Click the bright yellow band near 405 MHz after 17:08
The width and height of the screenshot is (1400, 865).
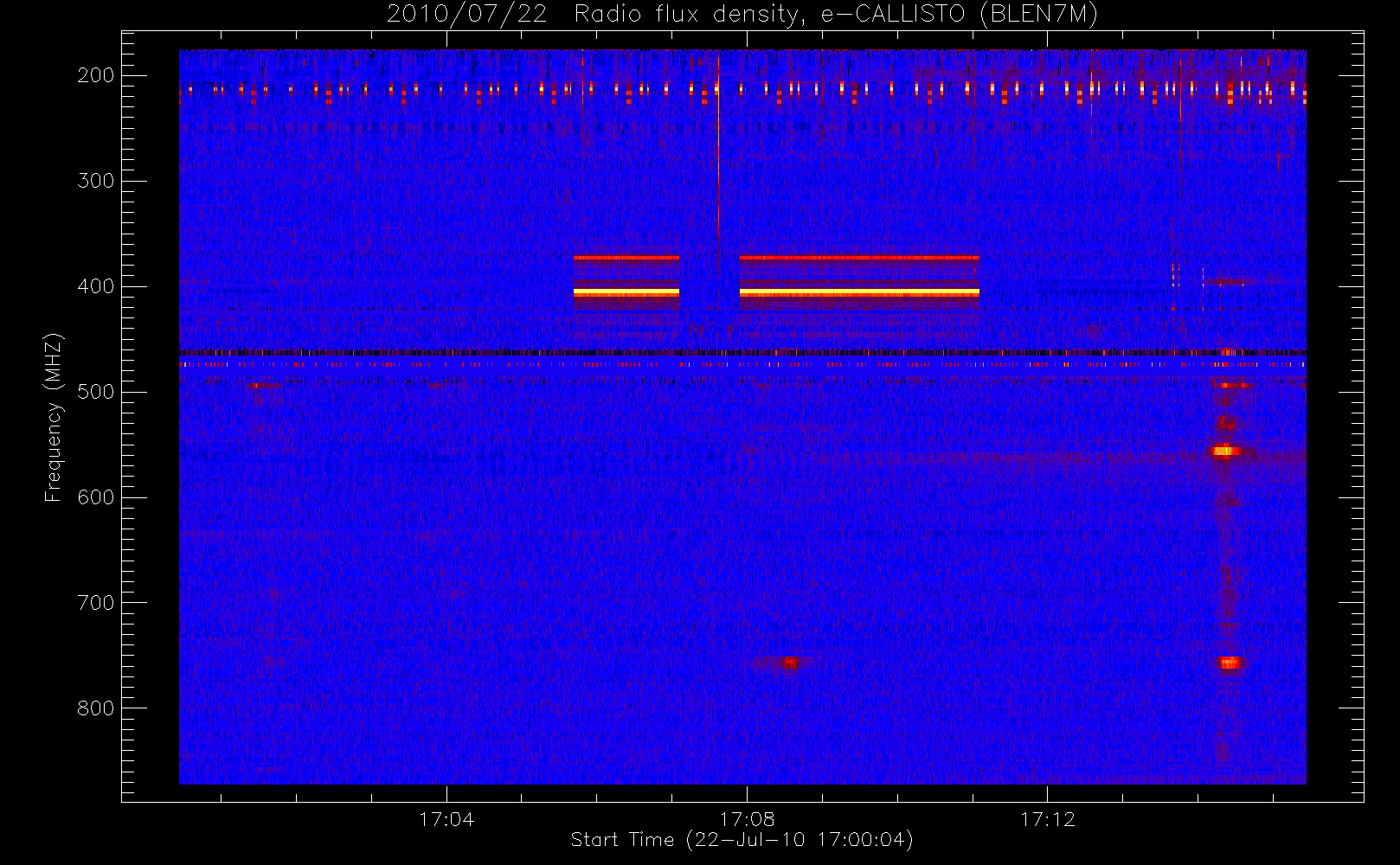click(x=859, y=293)
